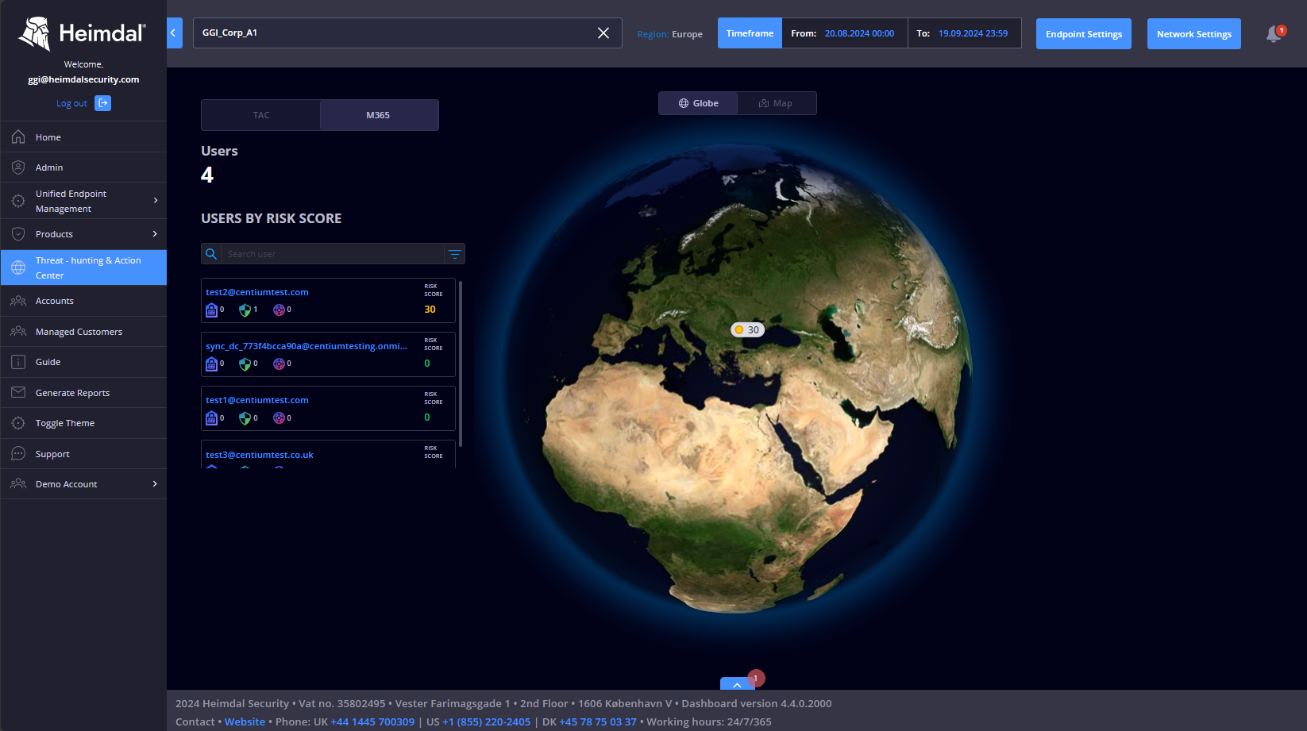The height and width of the screenshot is (731, 1307).
Task: Click the Generate Reports envelope icon
Action: [x=18, y=393]
